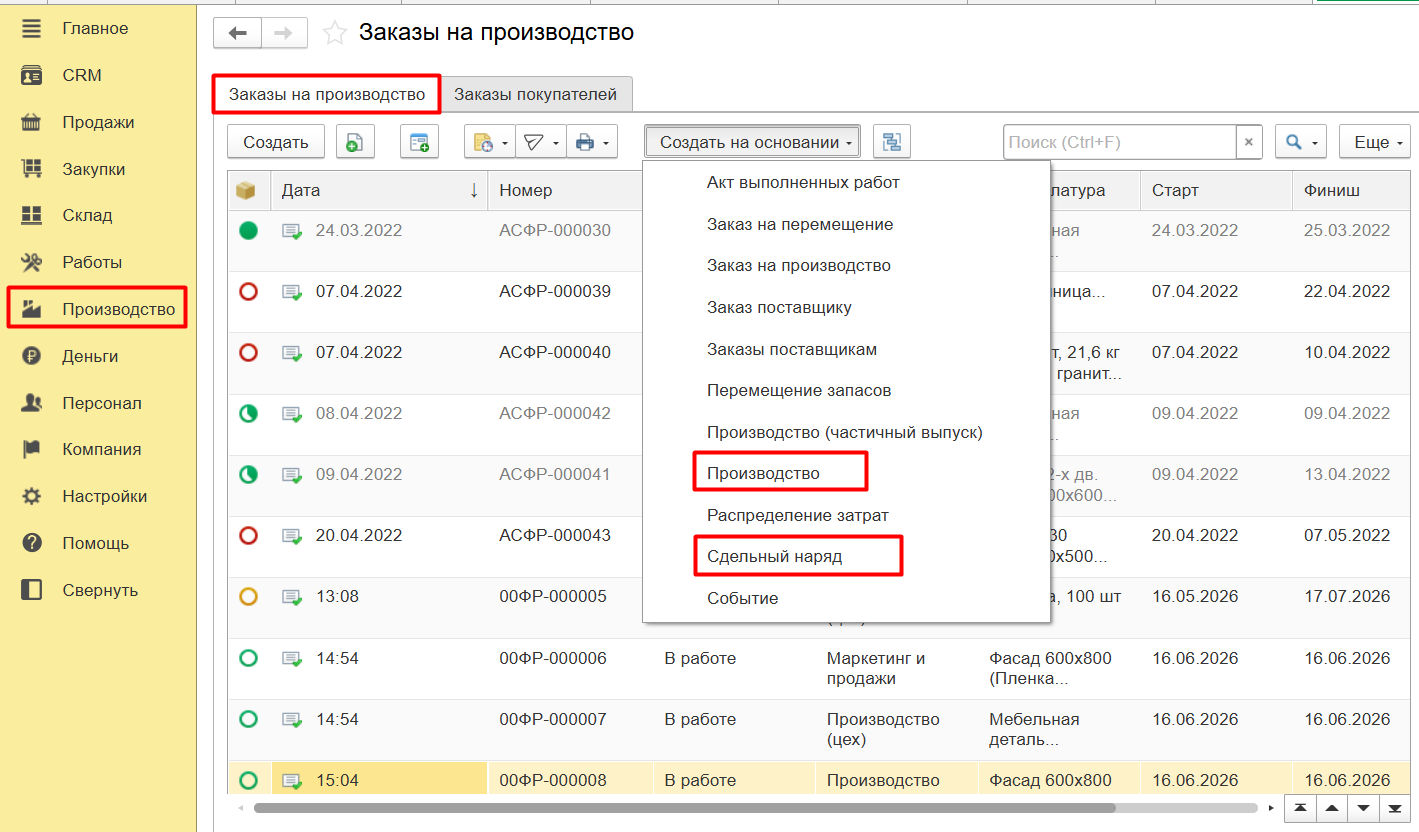This screenshot has height=832, width=1419.
Task: Add page to favorites with star
Action: 335,33
